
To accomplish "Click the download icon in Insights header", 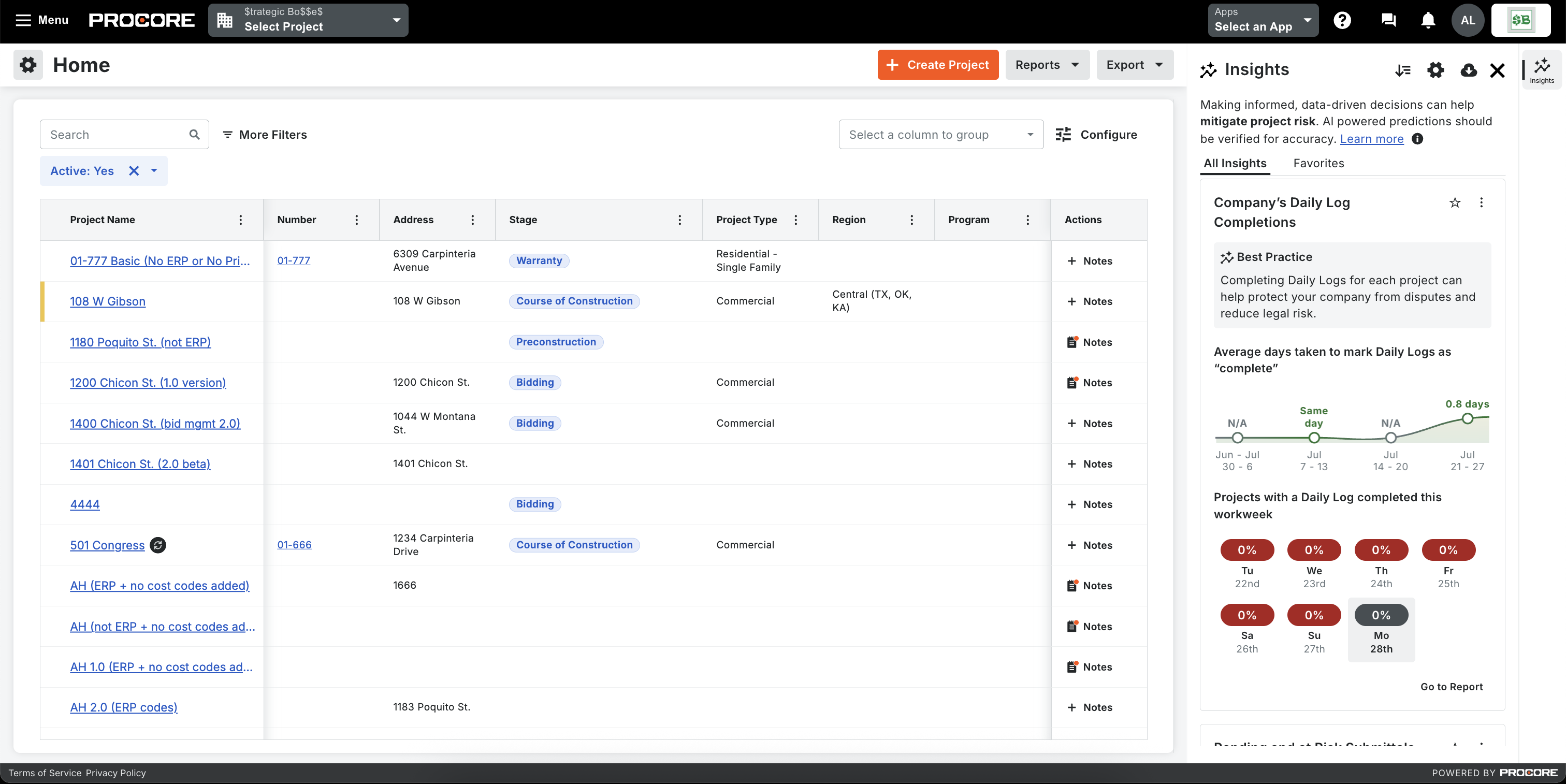I will tap(1469, 70).
